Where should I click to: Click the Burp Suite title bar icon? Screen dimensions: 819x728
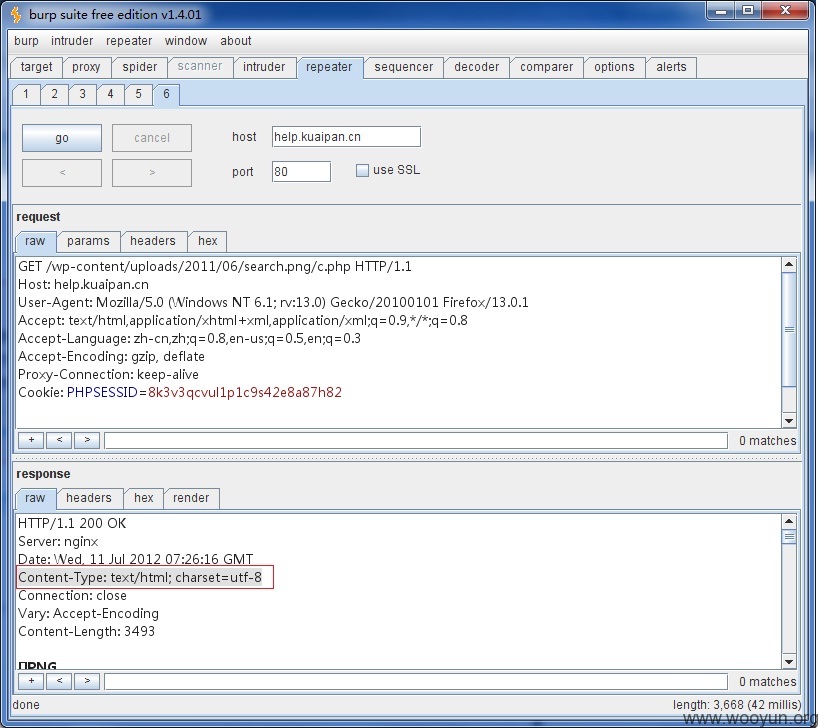[x=16, y=15]
